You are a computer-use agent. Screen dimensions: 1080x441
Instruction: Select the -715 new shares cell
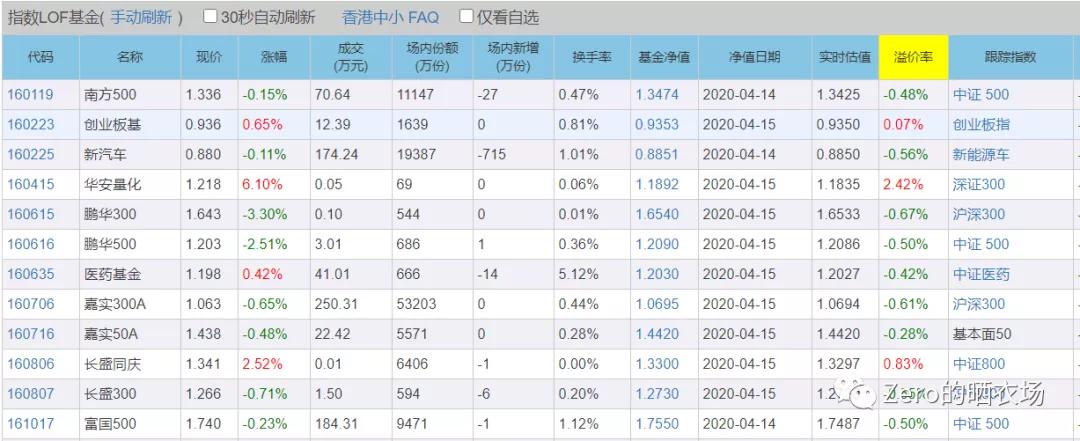pos(513,154)
